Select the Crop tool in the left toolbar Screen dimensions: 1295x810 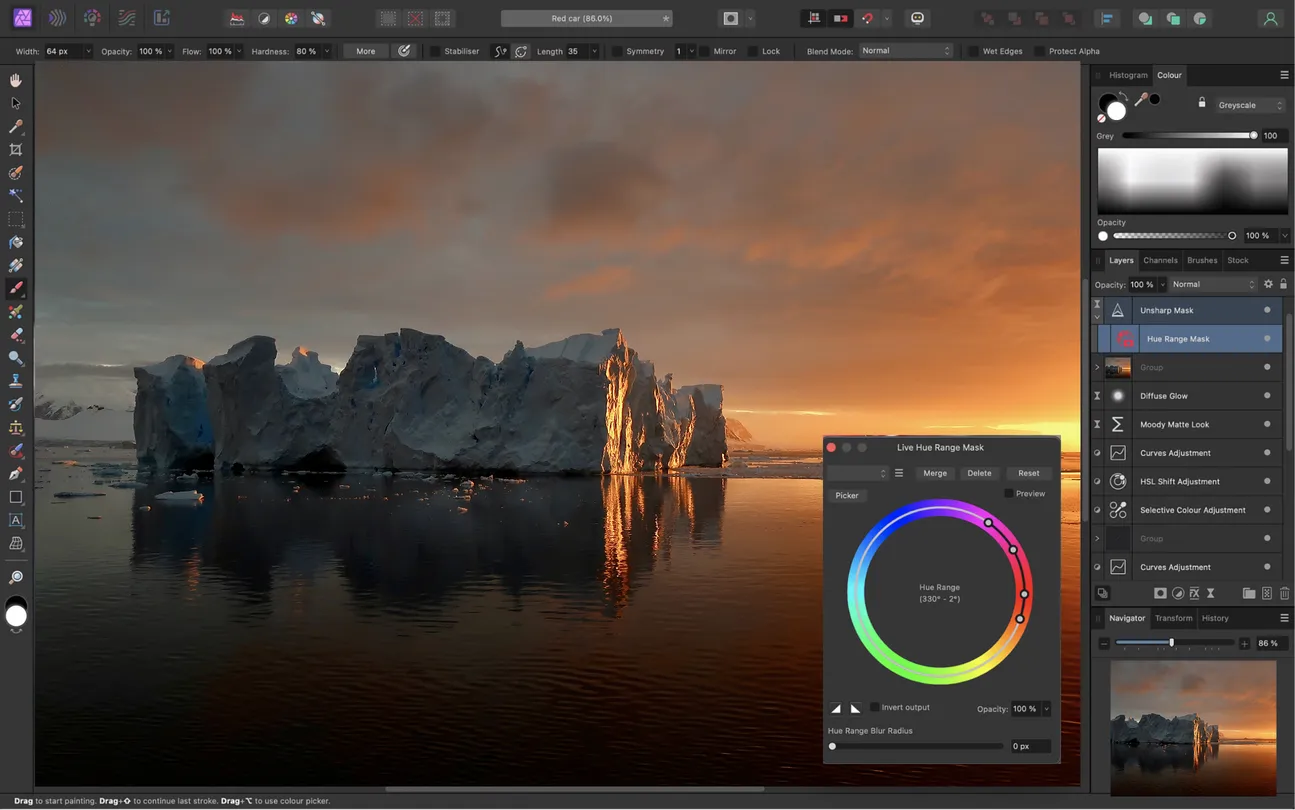click(x=15, y=150)
